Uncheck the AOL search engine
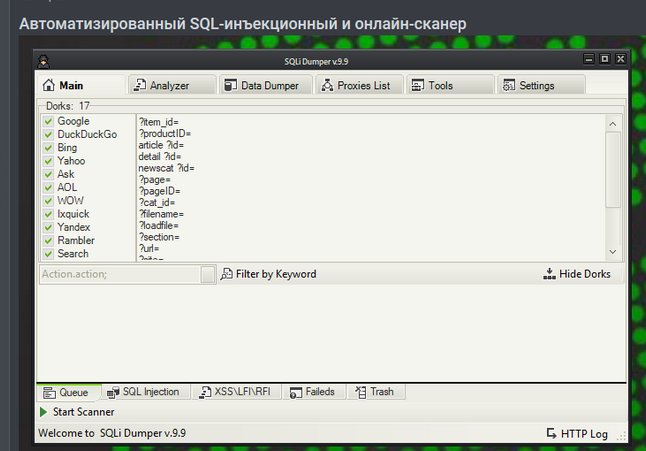The width and height of the screenshot is (646, 451). [x=48, y=187]
